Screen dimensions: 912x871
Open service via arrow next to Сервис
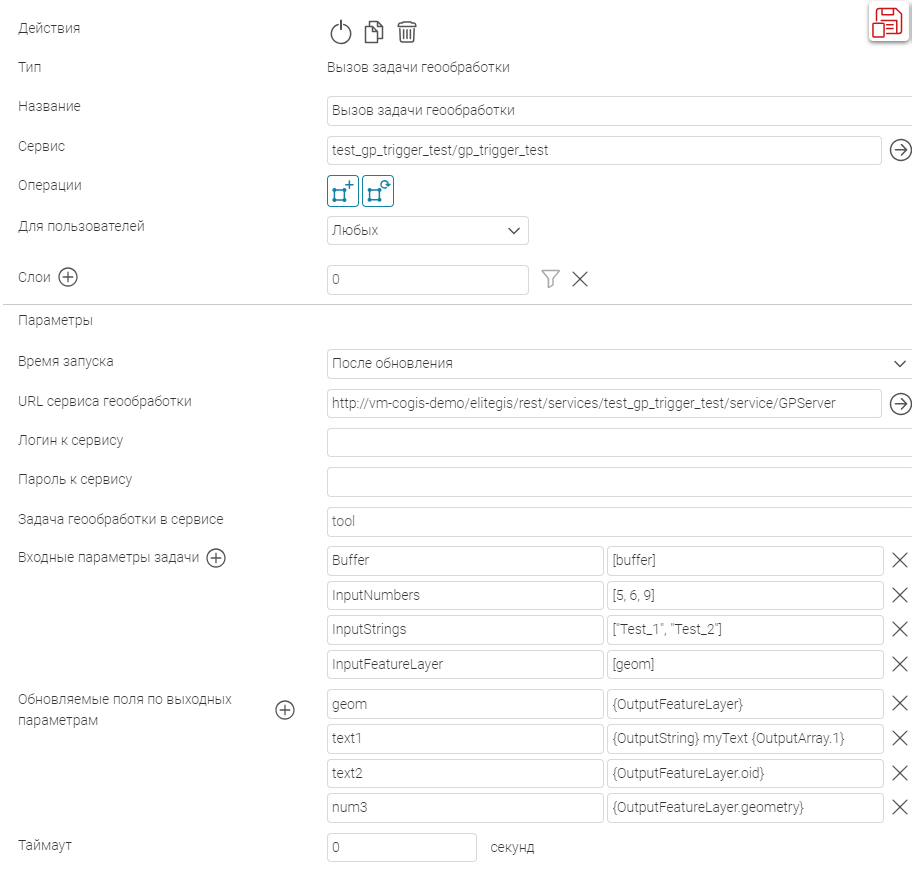pyautogui.click(x=900, y=150)
